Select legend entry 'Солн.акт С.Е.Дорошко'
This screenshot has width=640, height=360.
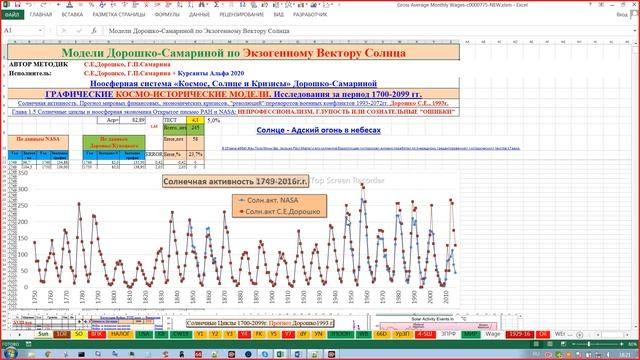[280, 211]
